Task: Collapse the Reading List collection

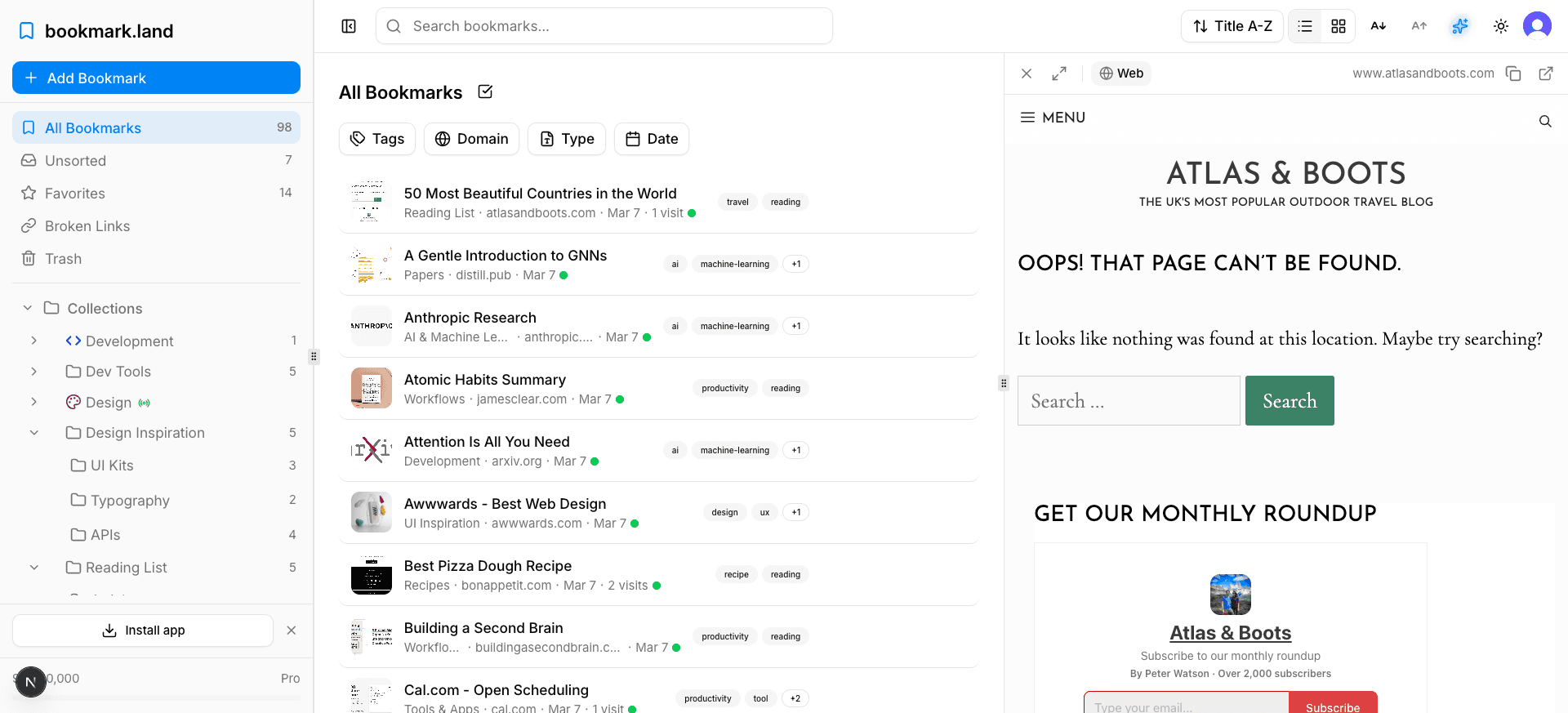Action: pos(33,567)
